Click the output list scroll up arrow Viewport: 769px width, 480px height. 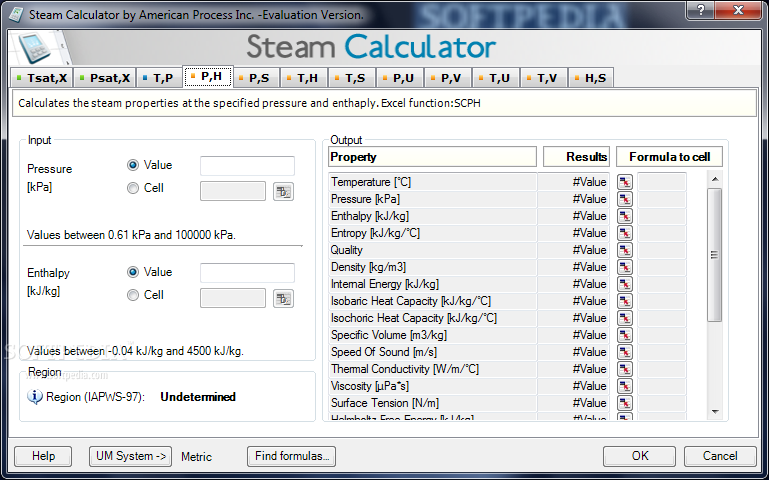715,179
